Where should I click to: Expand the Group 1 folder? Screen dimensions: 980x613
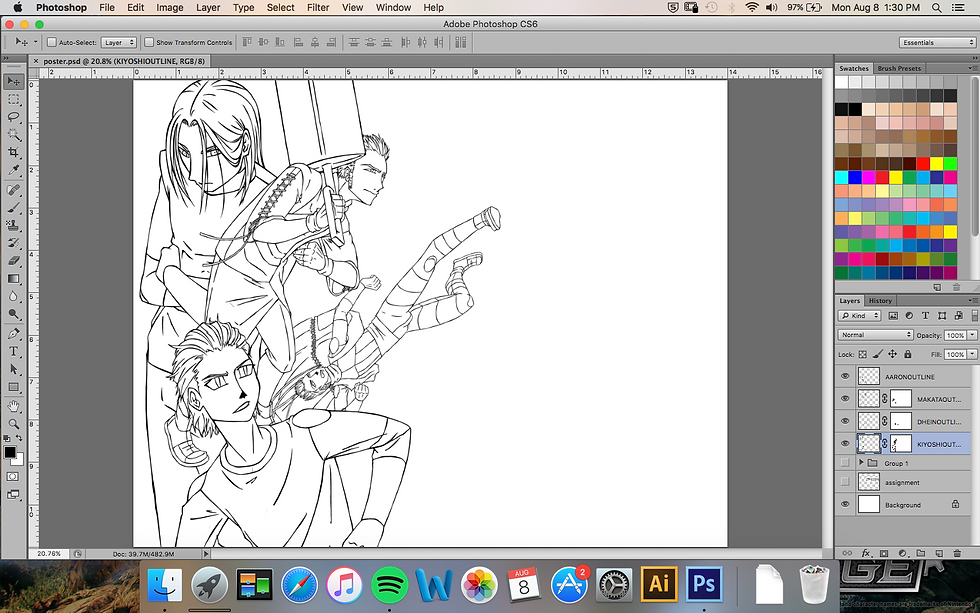[861, 463]
